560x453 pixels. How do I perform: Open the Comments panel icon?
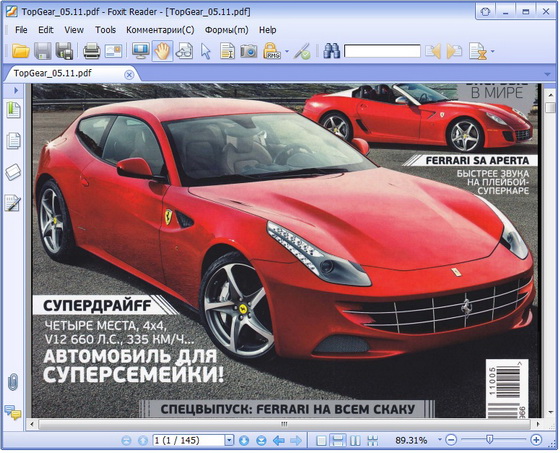click(13, 412)
